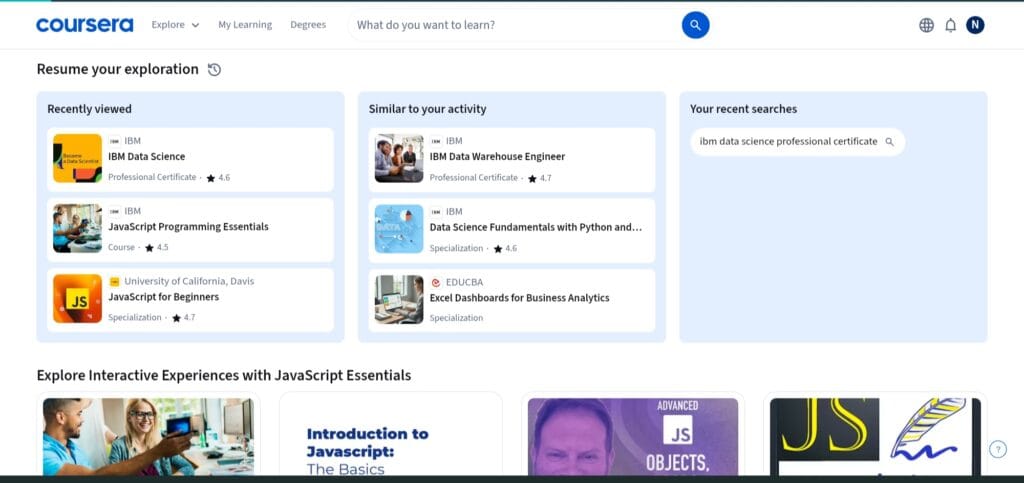Click the 4.7 star rating on JavaScript for Beginners
The image size is (1024, 483).
184,318
